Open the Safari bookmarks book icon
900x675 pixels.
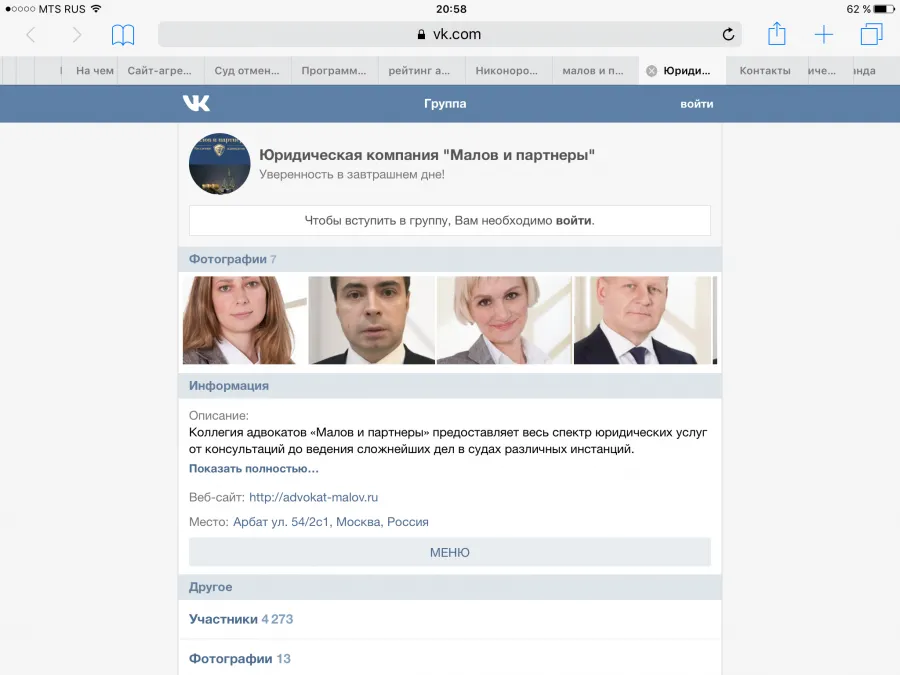[123, 35]
